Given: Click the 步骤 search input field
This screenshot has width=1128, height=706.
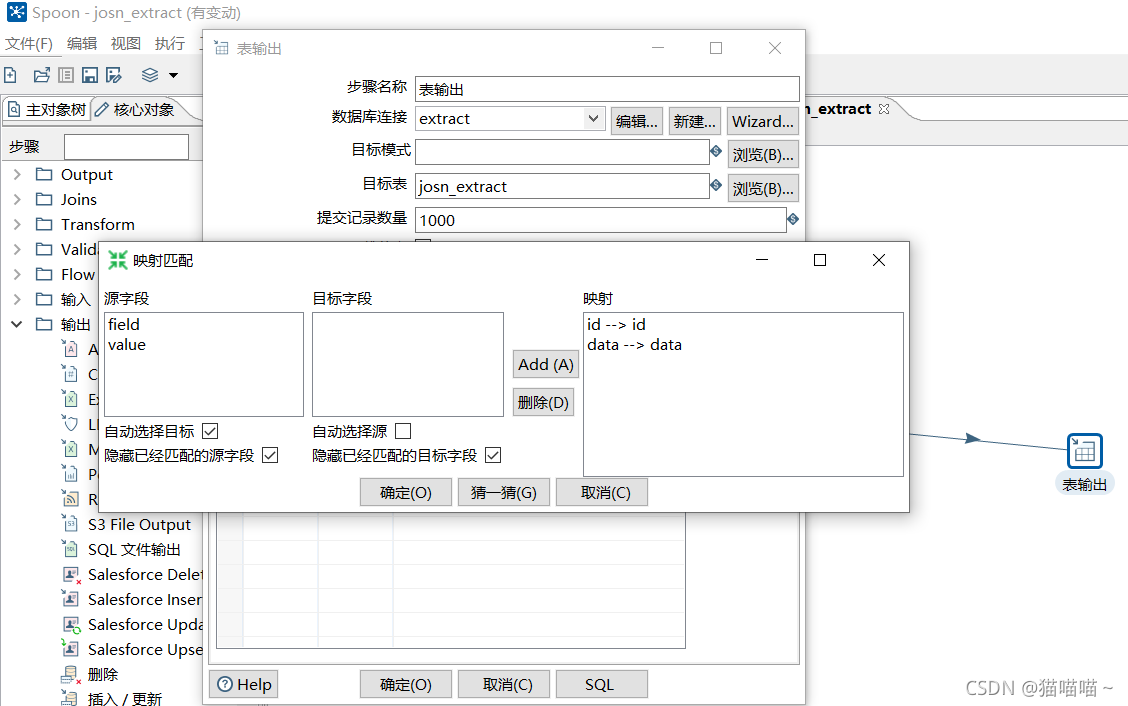Looking at the screenshot, I should pos(126,147).
